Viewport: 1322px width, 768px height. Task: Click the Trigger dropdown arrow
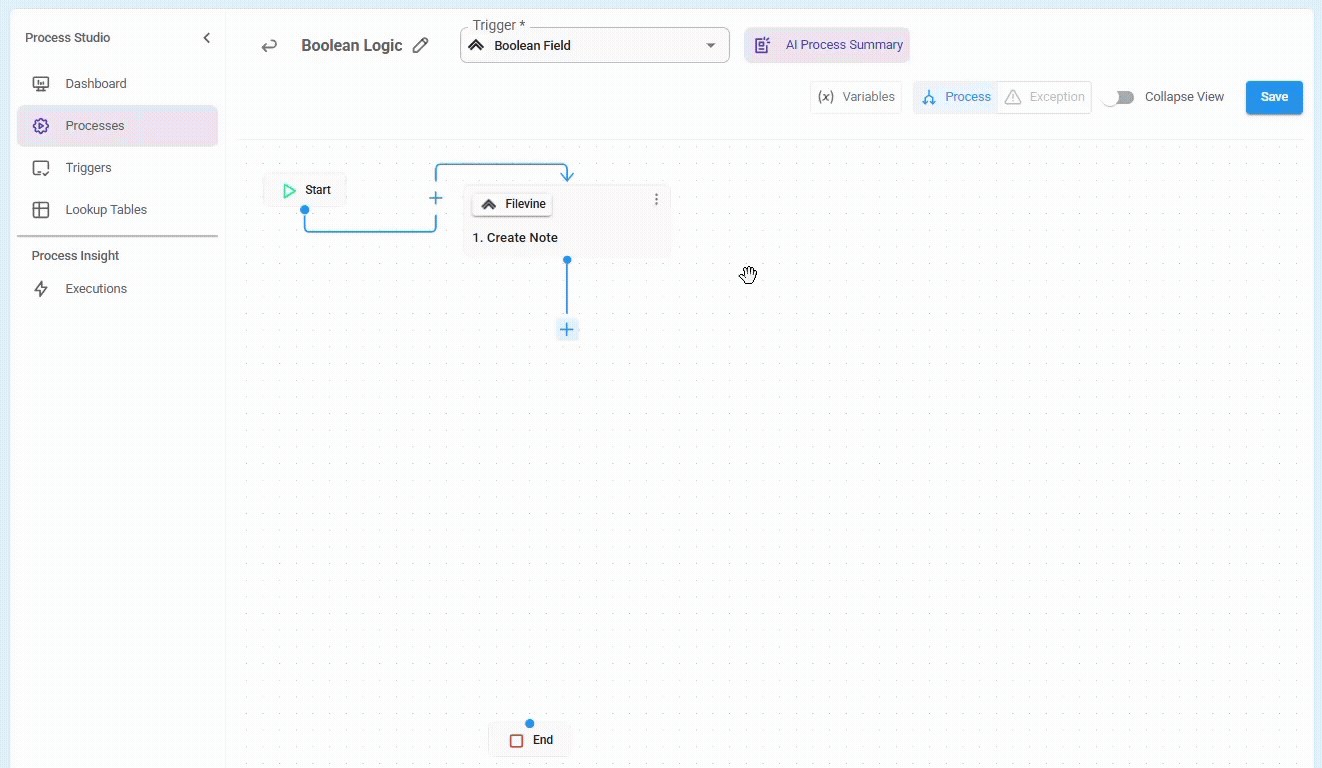711,46
